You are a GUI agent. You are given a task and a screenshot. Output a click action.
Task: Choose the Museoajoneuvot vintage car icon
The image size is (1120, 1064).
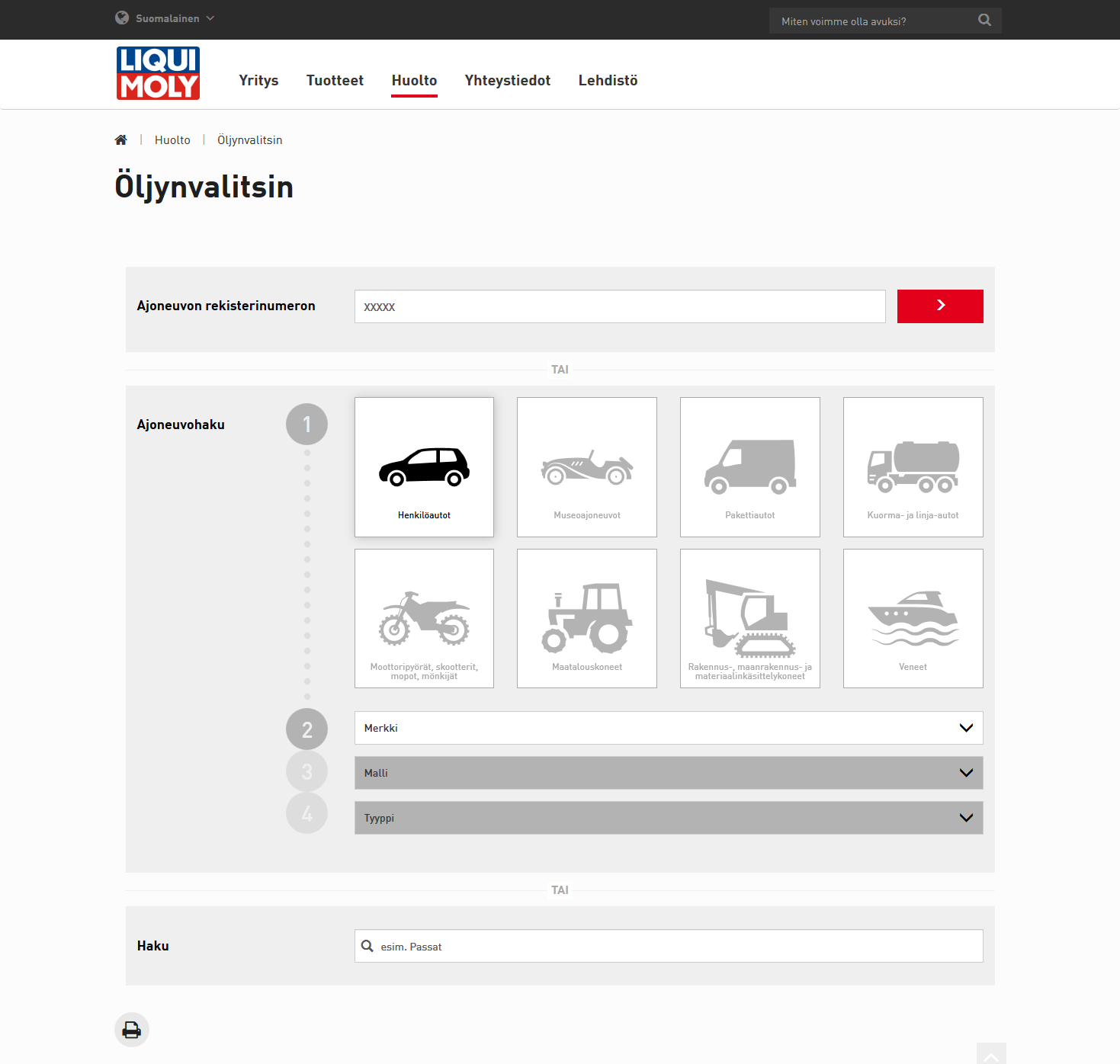click(x=586, y=466)
